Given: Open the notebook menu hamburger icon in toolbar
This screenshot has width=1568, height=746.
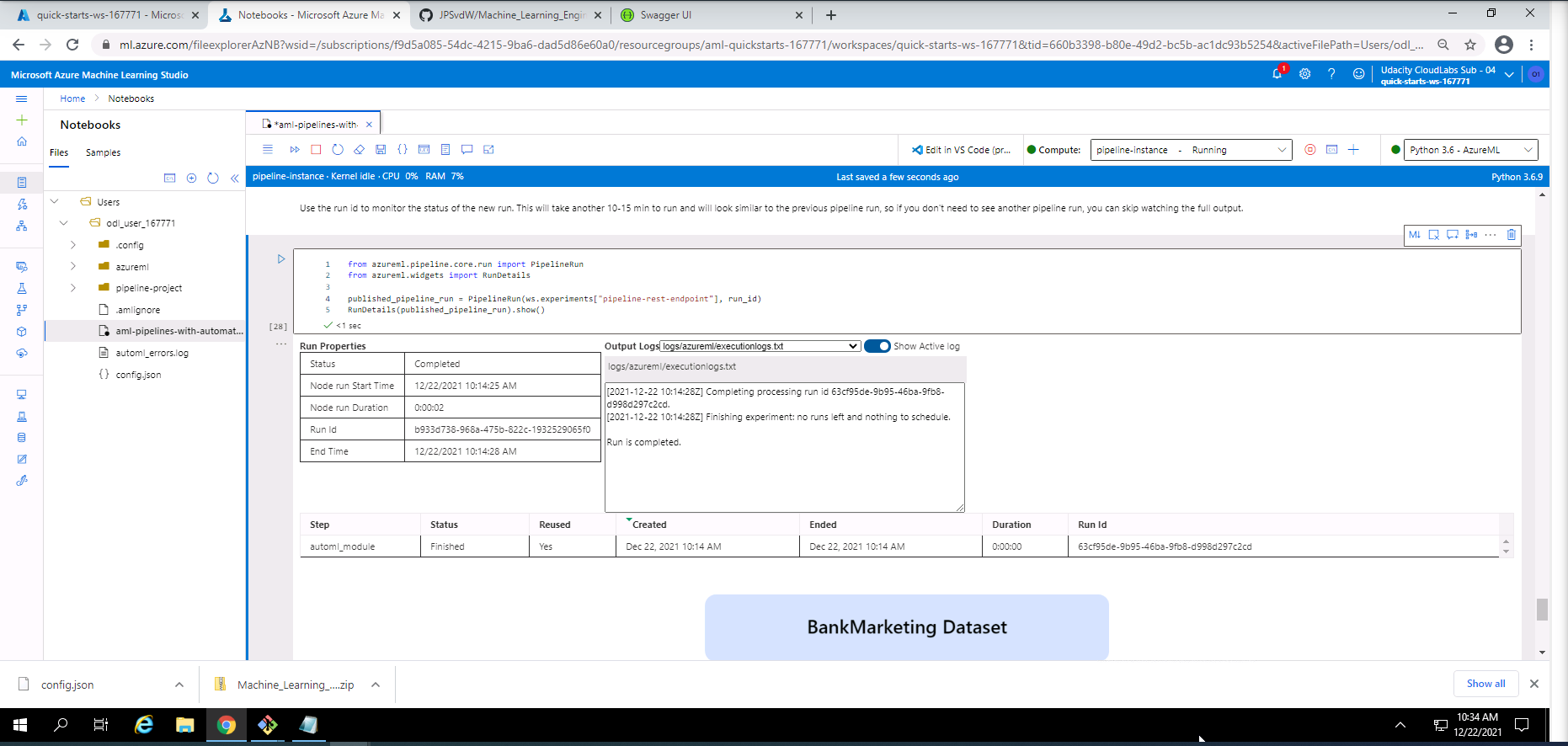Looking at the screenshot, I should [268, 150].
